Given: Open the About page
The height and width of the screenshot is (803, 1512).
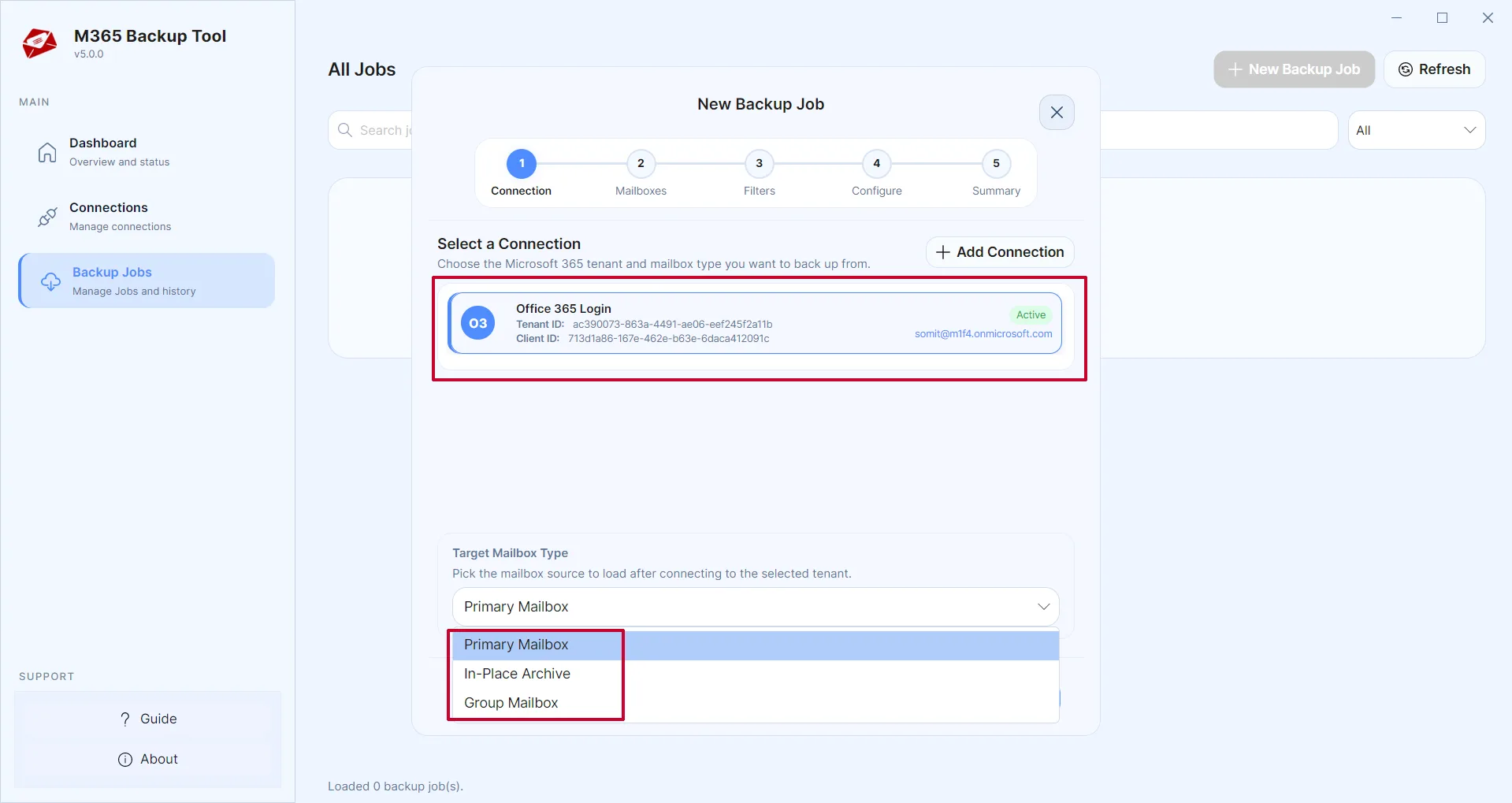Looking at the screenshot, I should [x=147, y=759].
